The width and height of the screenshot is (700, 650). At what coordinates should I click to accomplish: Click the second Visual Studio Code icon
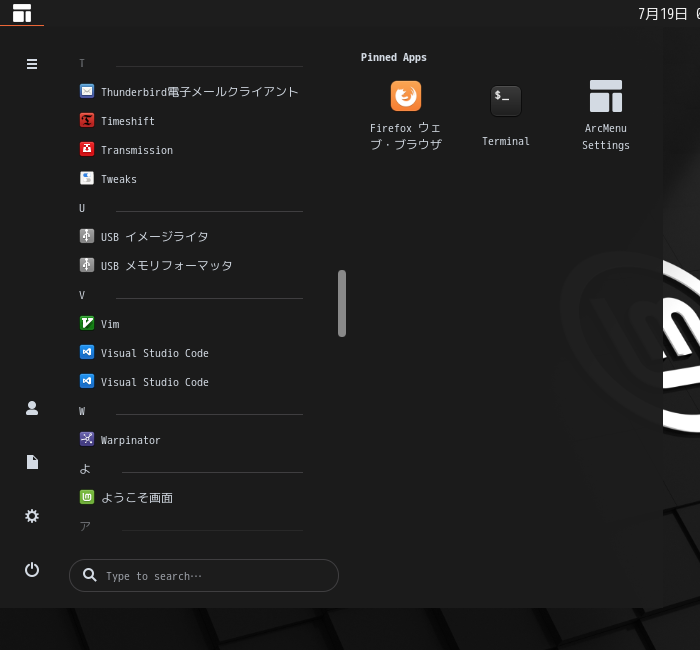(87, 381)
